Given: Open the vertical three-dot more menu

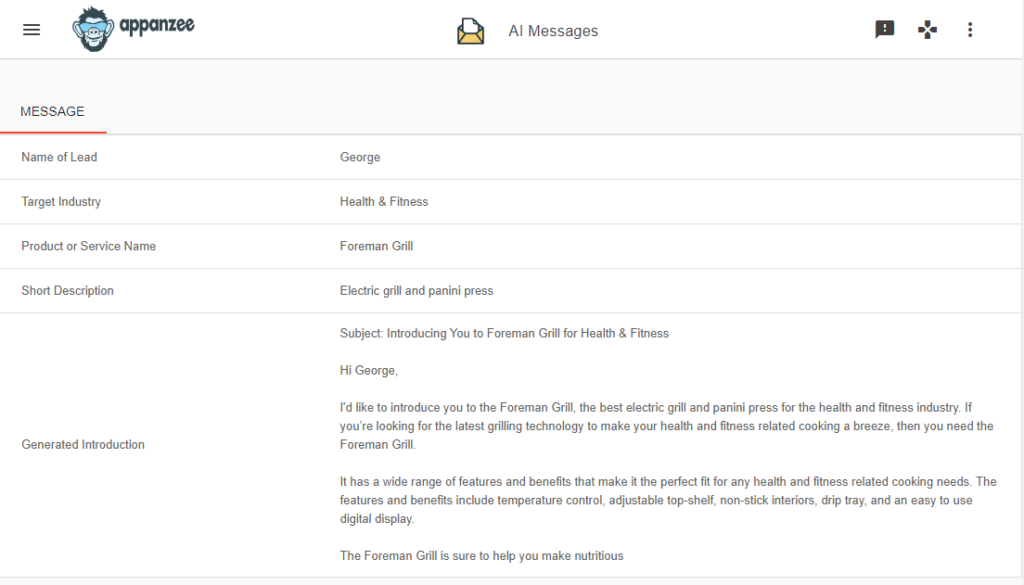Looking at the screenshot, I should (x=970, y=29).
